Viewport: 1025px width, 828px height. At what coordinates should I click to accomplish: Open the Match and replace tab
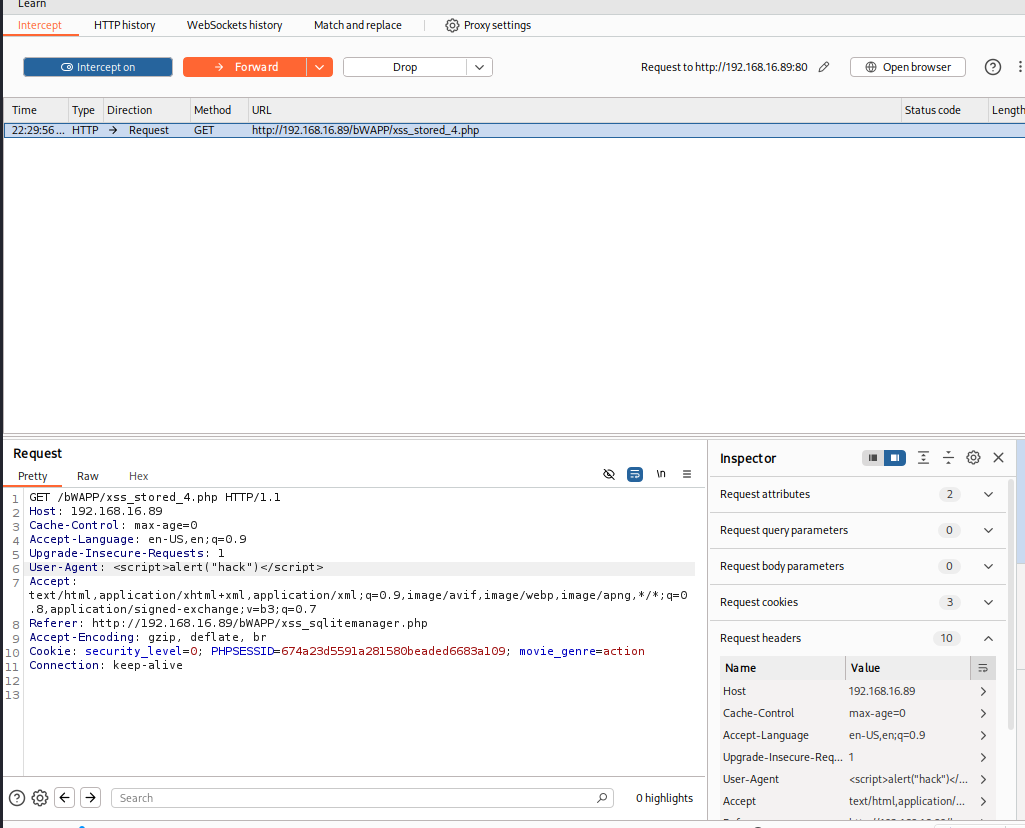358,25
